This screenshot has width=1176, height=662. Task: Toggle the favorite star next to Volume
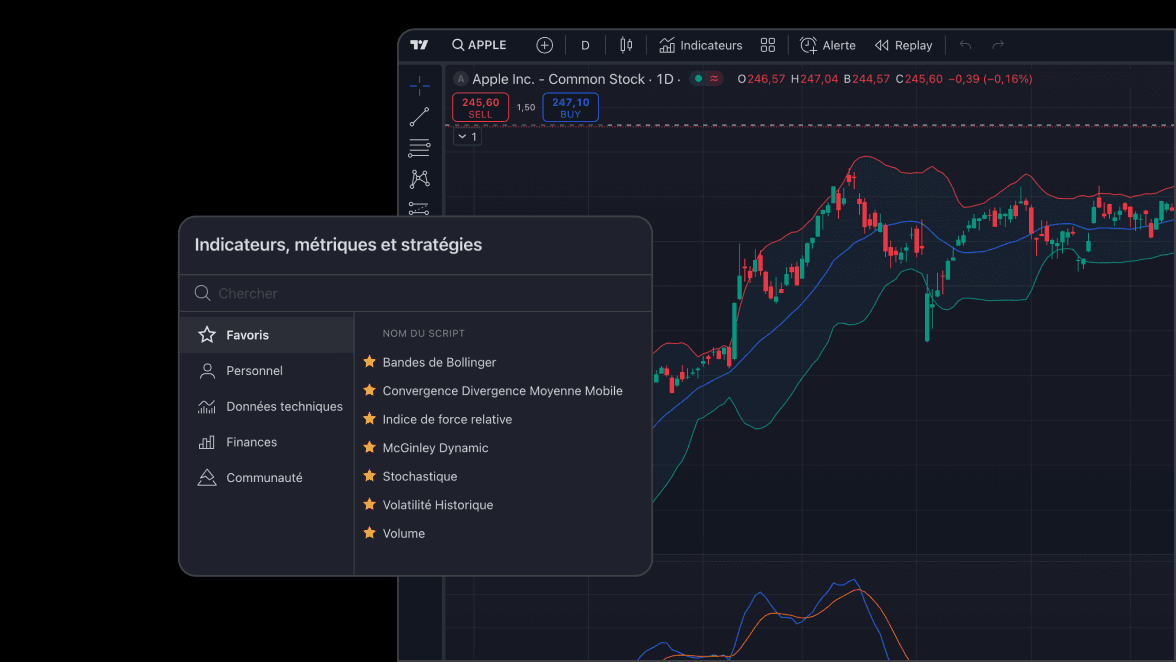(x=369, y=533)
